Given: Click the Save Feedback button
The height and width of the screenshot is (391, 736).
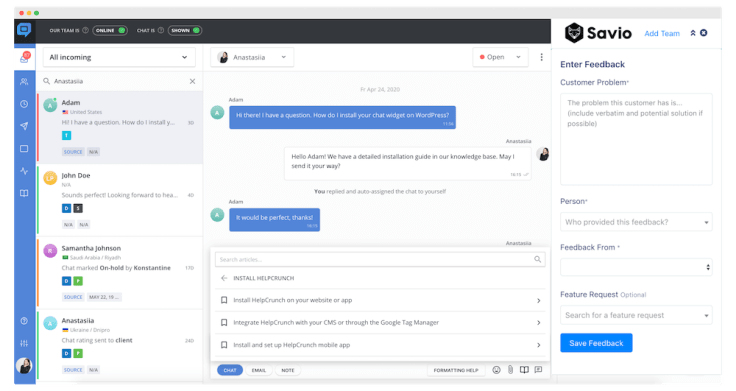Looking at the screenshot, I should [596, 343].
